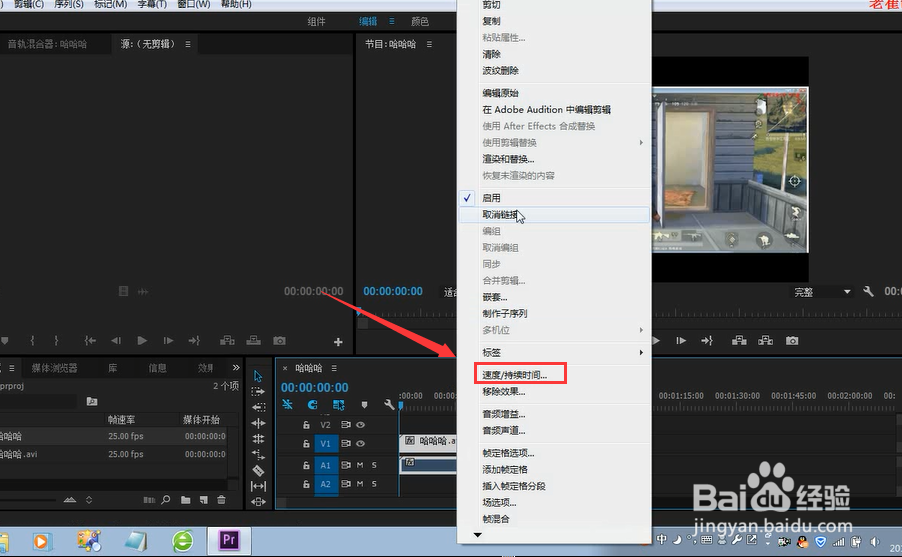
Task: Click New Bin folder icon
Action: (x=185, y=499)
